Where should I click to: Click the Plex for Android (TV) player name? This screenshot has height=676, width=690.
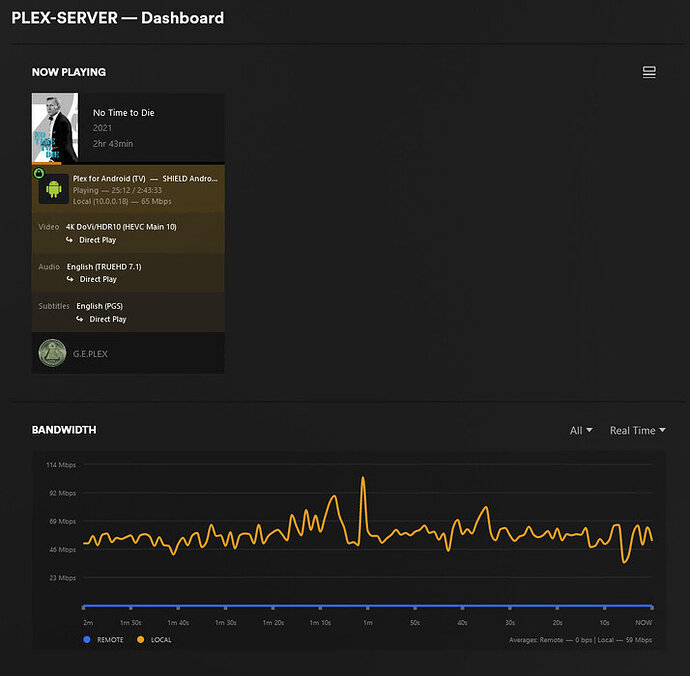click(109, 179)
